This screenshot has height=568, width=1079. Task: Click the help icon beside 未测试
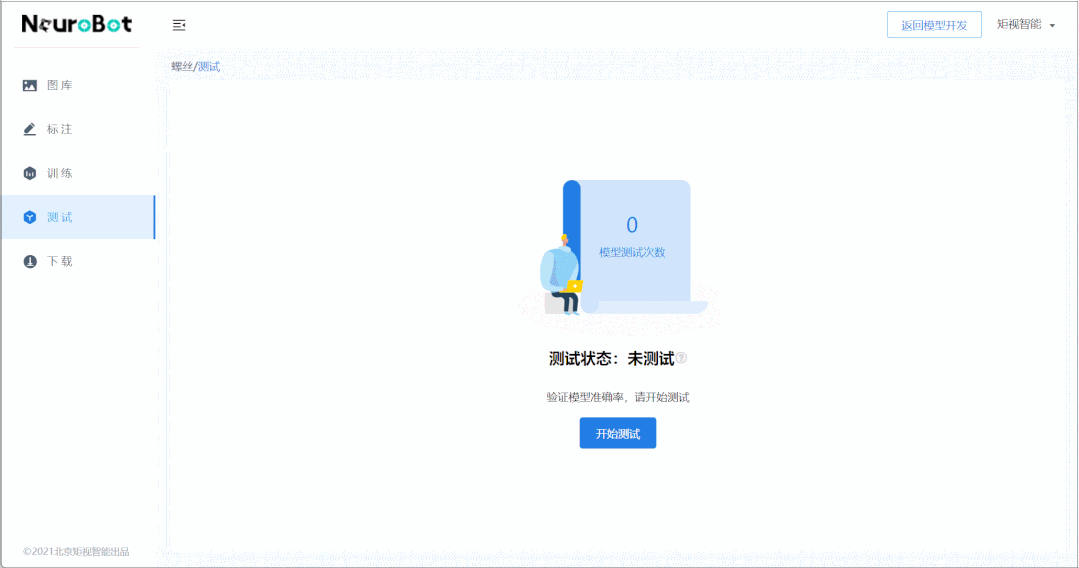click(682, 358)
